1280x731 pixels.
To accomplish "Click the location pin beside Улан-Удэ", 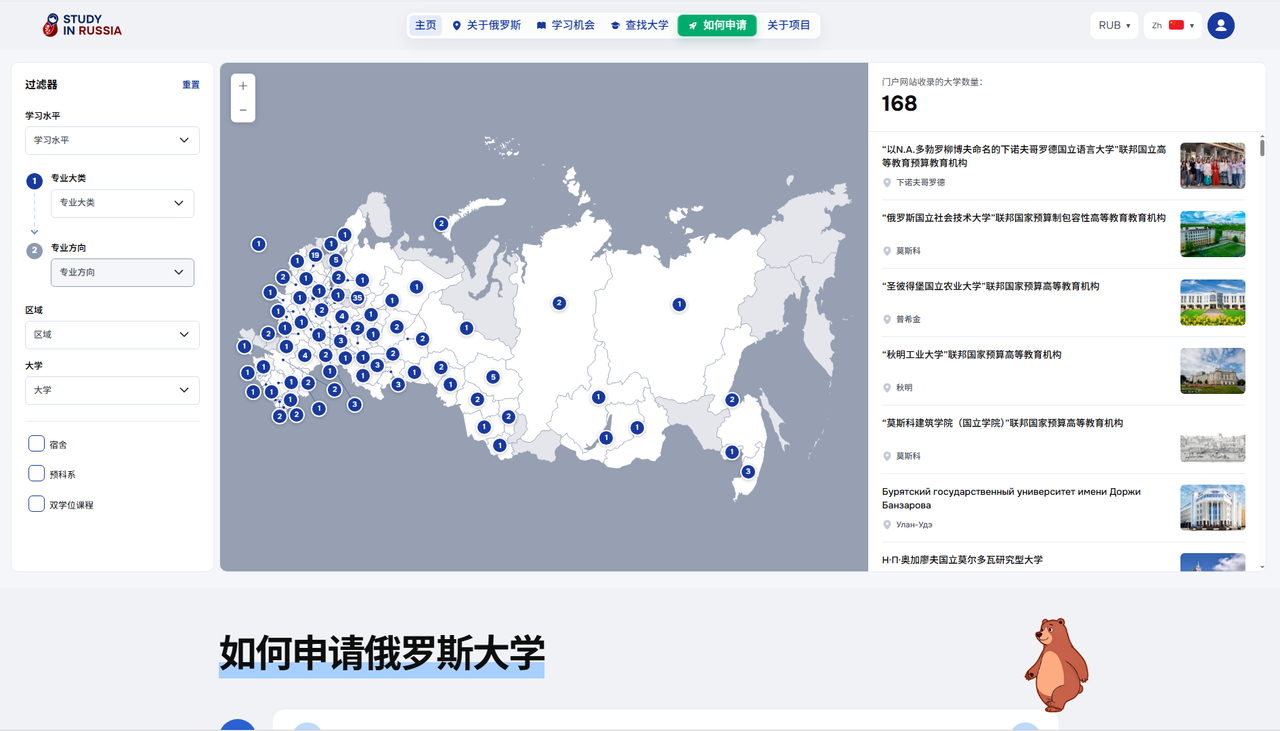I will 887,524.
